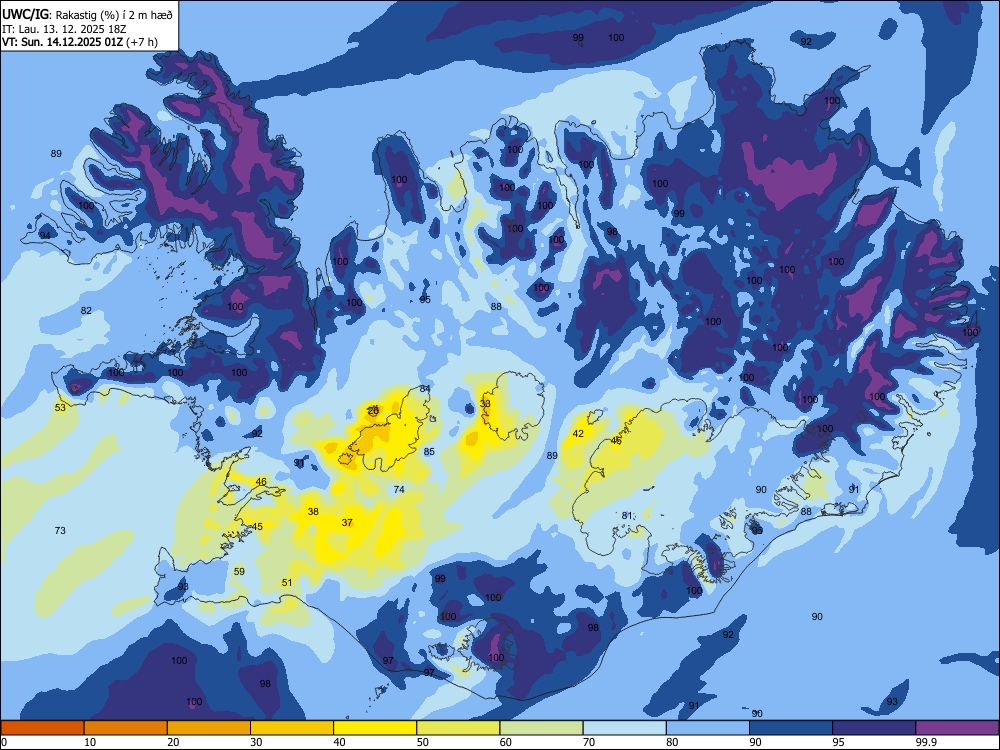Click the humidity value '85' on the map

429,452
